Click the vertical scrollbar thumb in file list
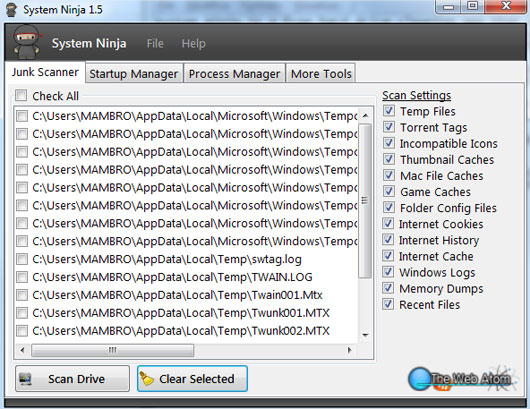530x409 pixels. pyautogui.click(x=365, y=200)
